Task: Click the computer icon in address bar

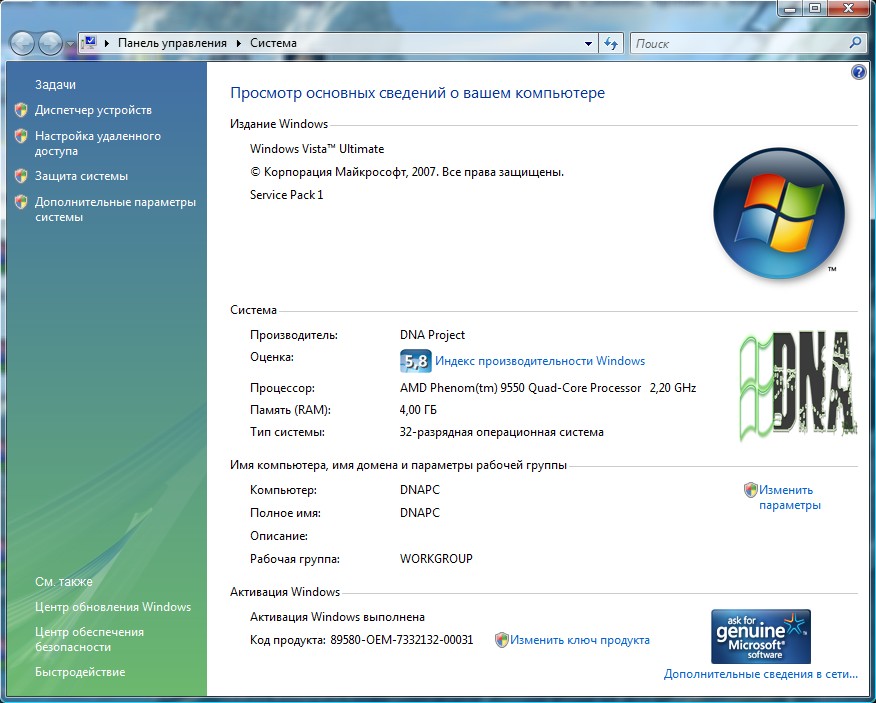Action: click(x=89, y=42)
